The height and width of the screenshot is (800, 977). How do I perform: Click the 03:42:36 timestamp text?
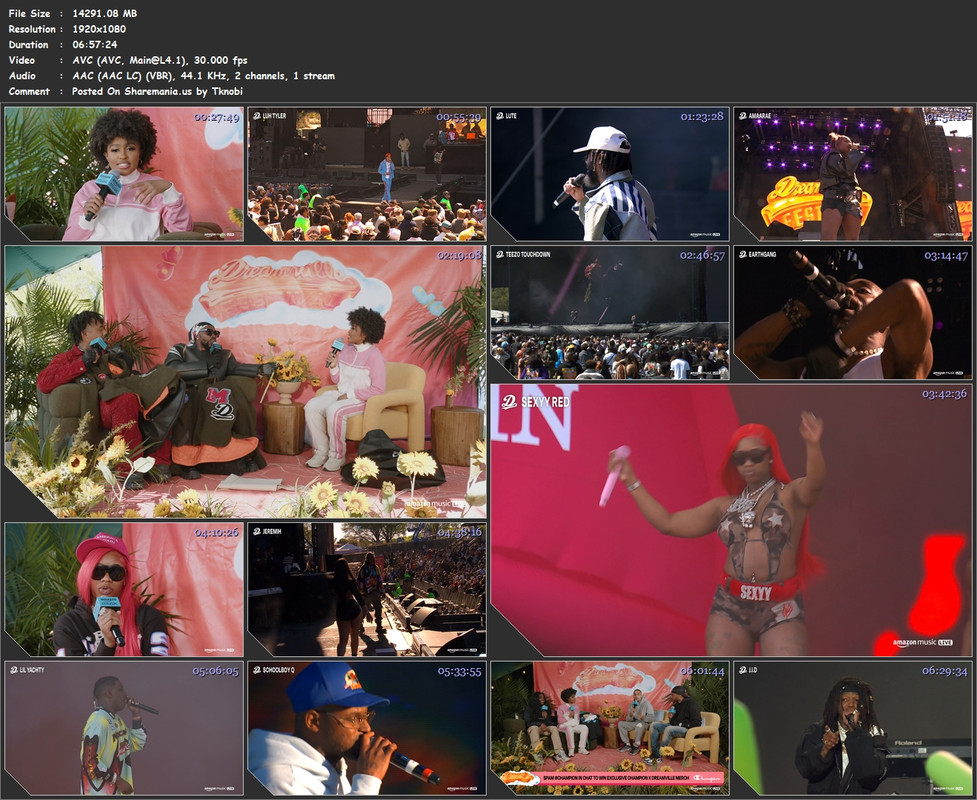945,394
